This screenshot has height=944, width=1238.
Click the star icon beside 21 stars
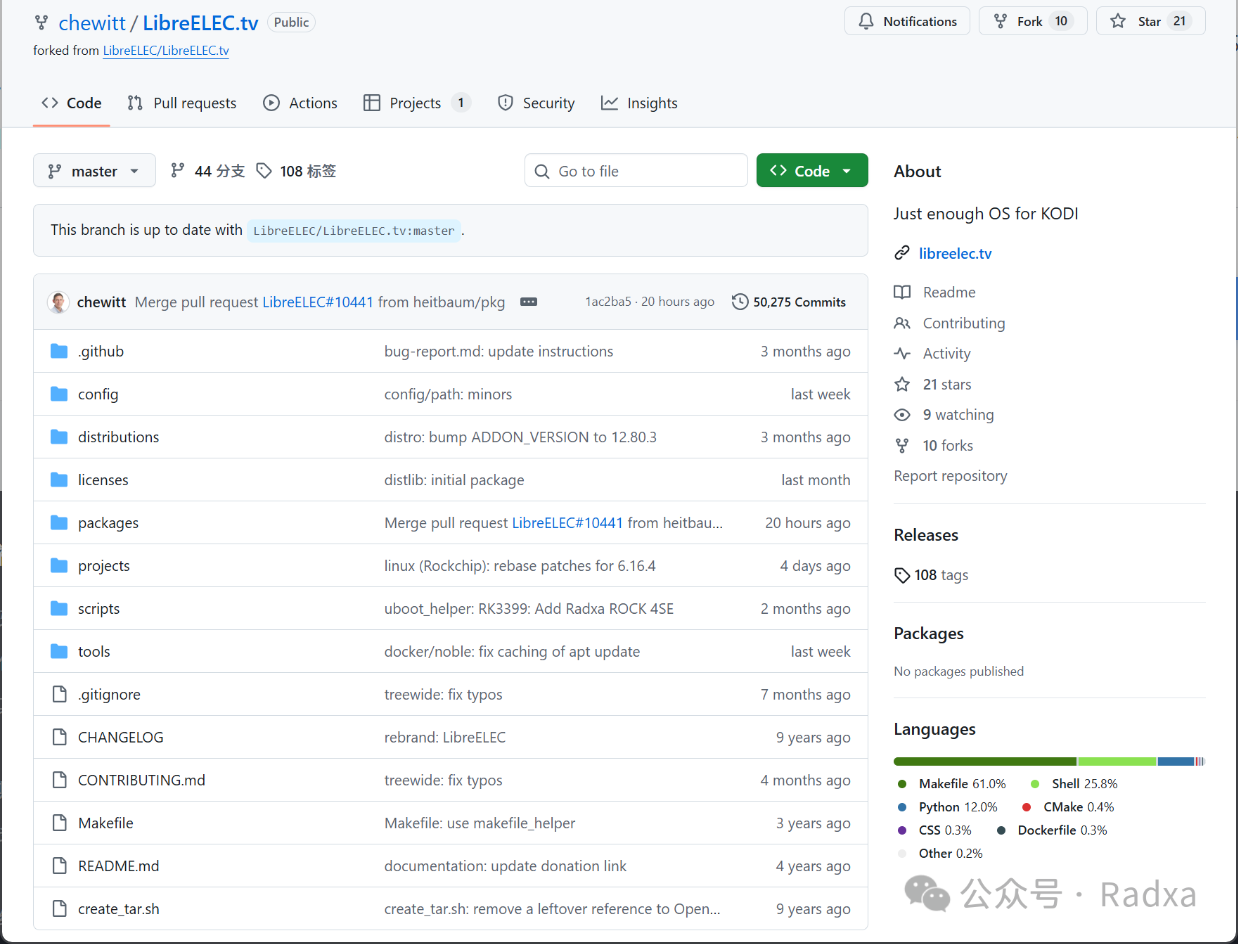coord(902,384)
